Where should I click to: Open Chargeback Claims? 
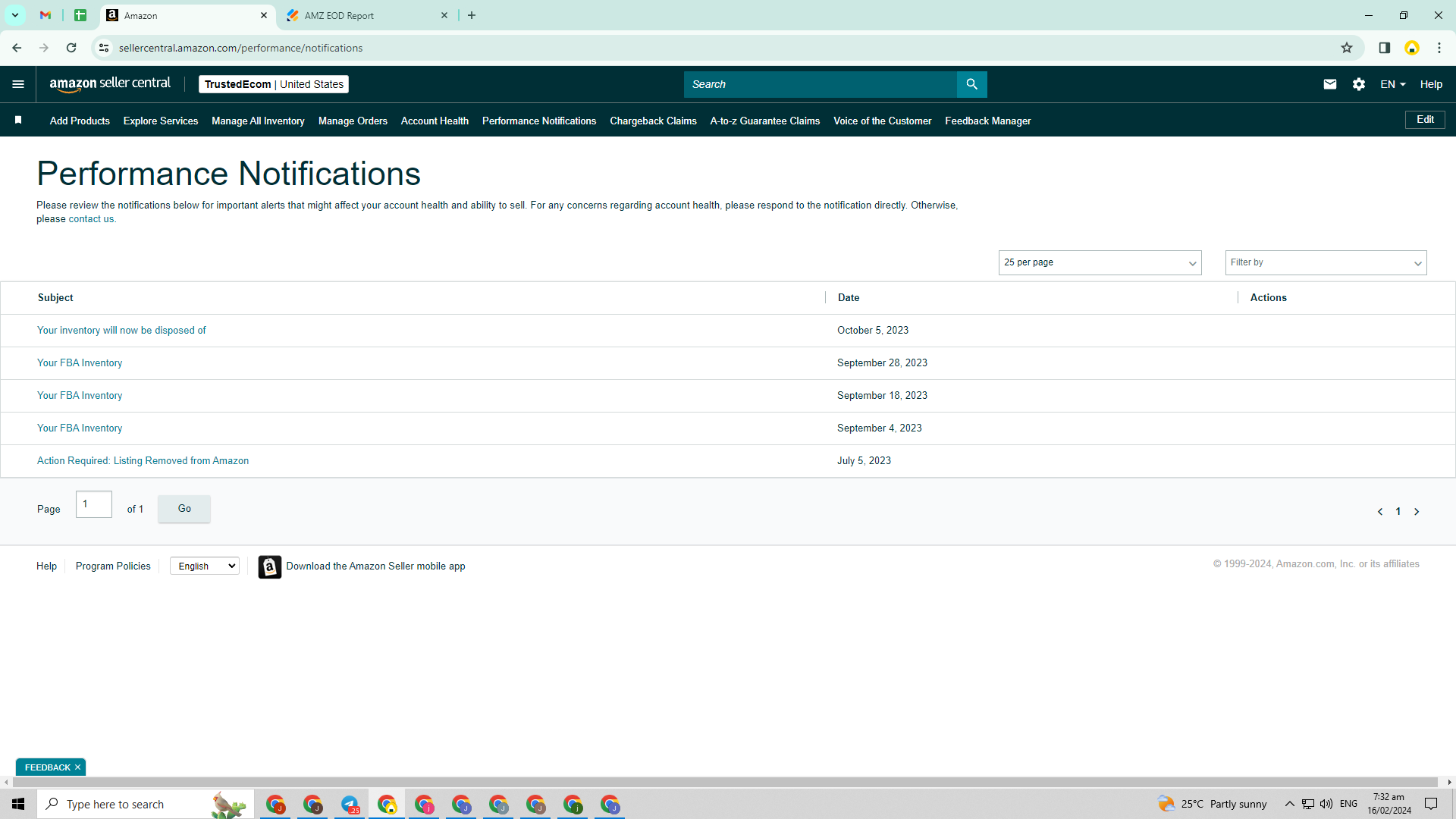click(653, 121)
